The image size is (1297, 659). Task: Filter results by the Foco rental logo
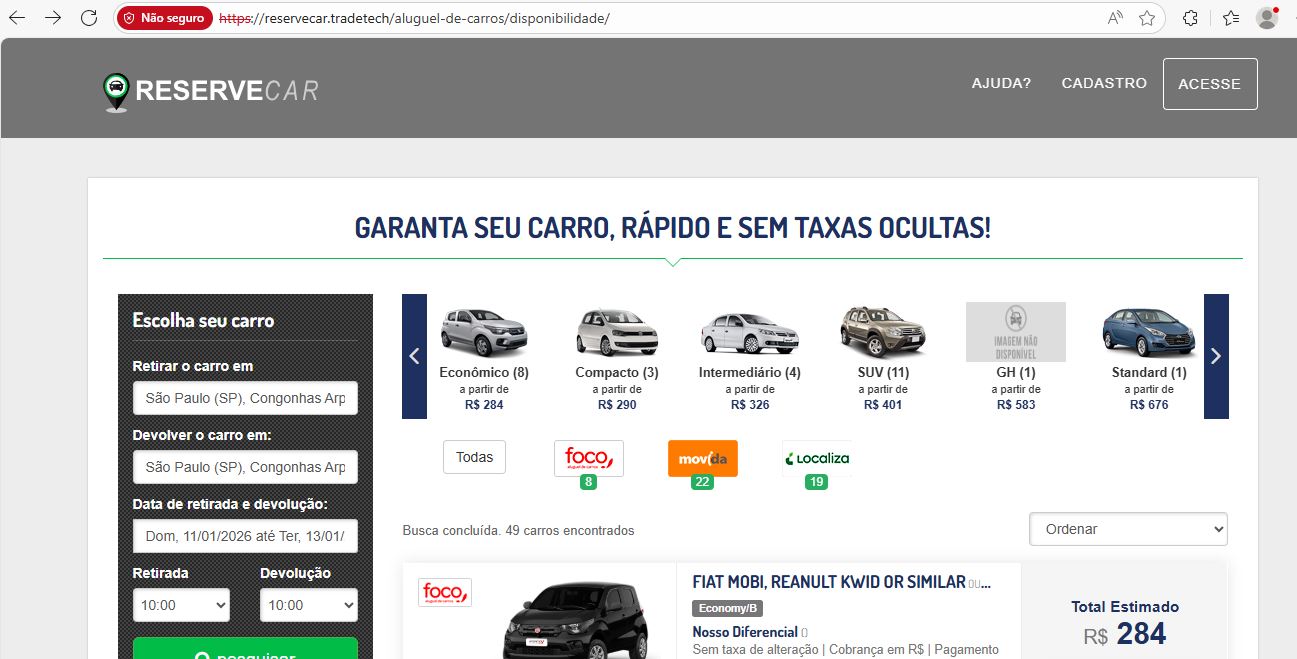[x=588, y=458]
